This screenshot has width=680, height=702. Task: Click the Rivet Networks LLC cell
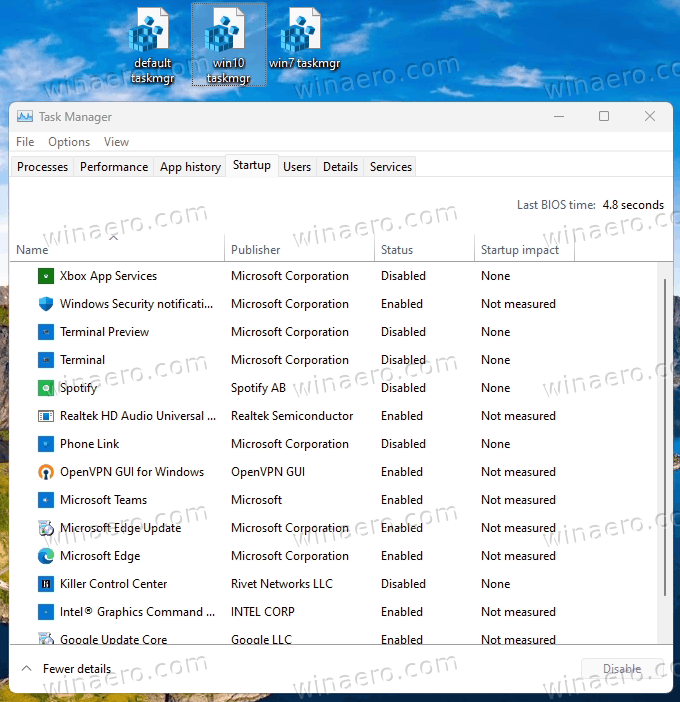pos(282,584)
